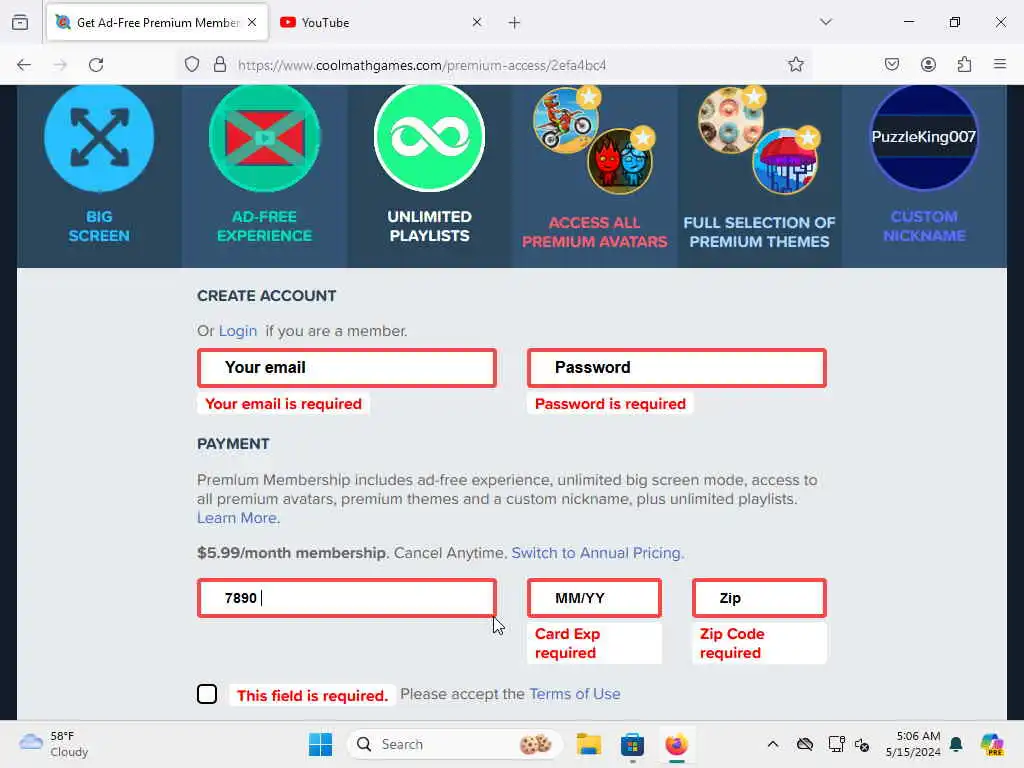Expand the system tray hidden icons chevron
Viewport: 1024px width, 768px height.
click(x=773, y=744)
